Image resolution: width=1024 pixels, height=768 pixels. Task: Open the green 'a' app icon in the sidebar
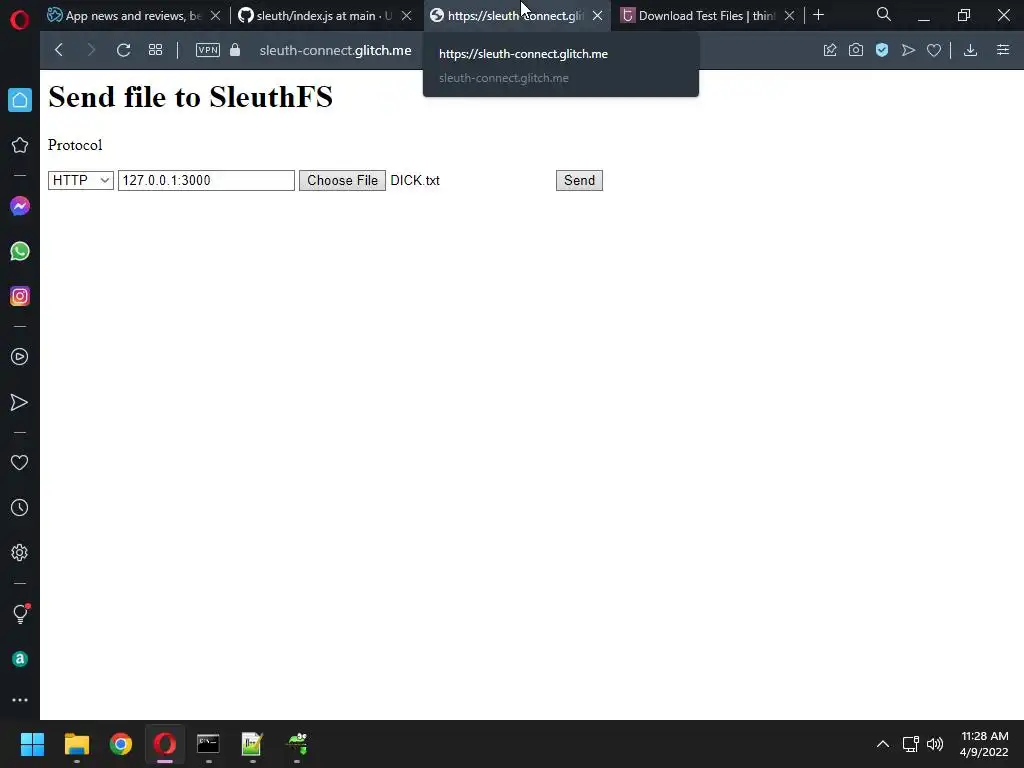(x=20, y=659)
